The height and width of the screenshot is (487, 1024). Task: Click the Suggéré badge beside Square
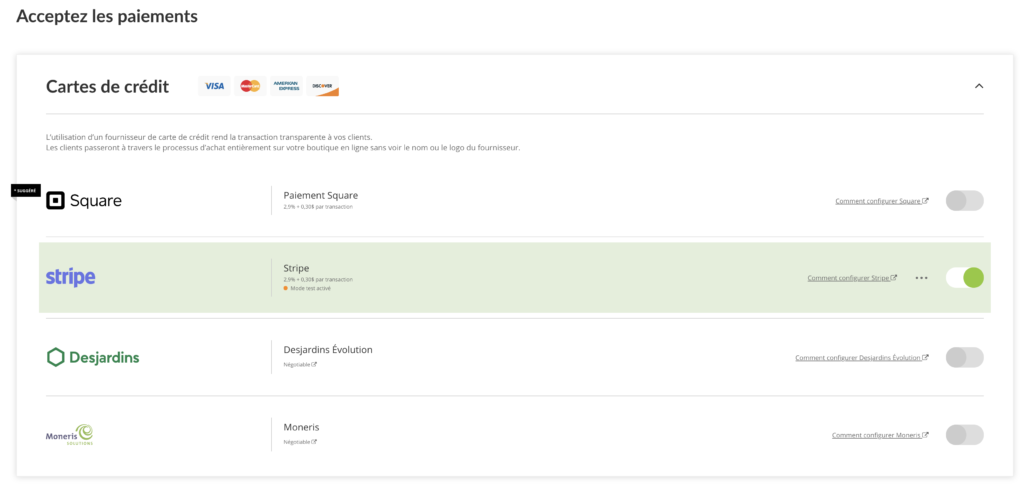click(x=26, y=190)
